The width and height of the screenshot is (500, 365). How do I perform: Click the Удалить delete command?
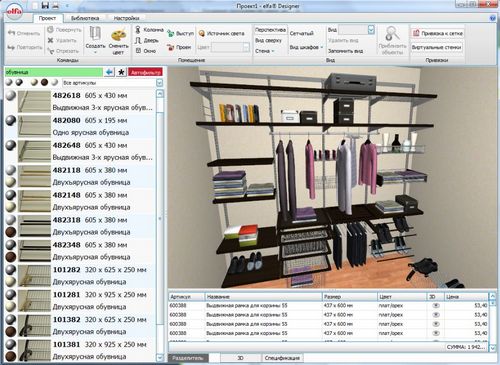point(62,40)
